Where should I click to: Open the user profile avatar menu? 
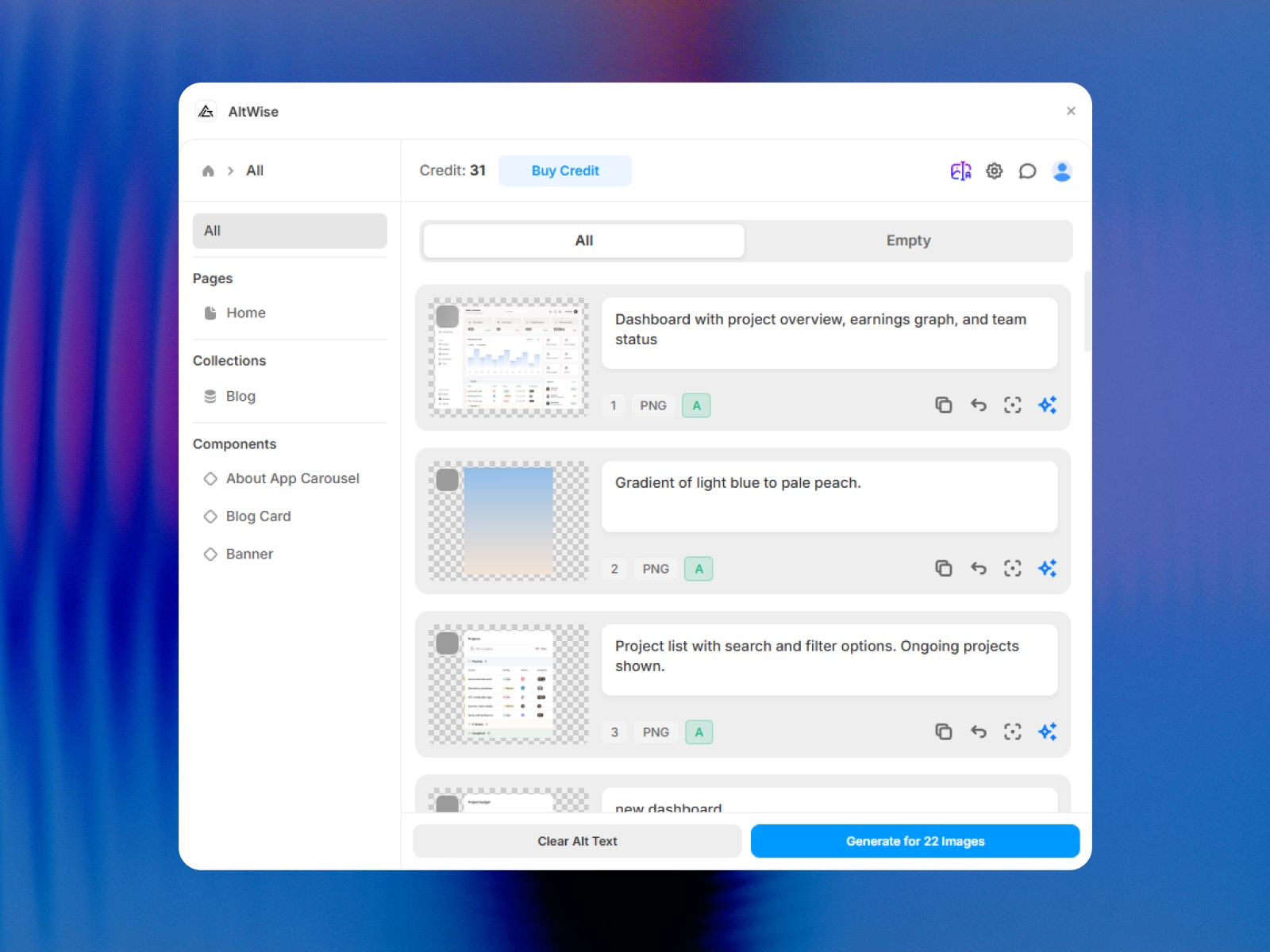pyautogui.click(x=1062, y=171)
